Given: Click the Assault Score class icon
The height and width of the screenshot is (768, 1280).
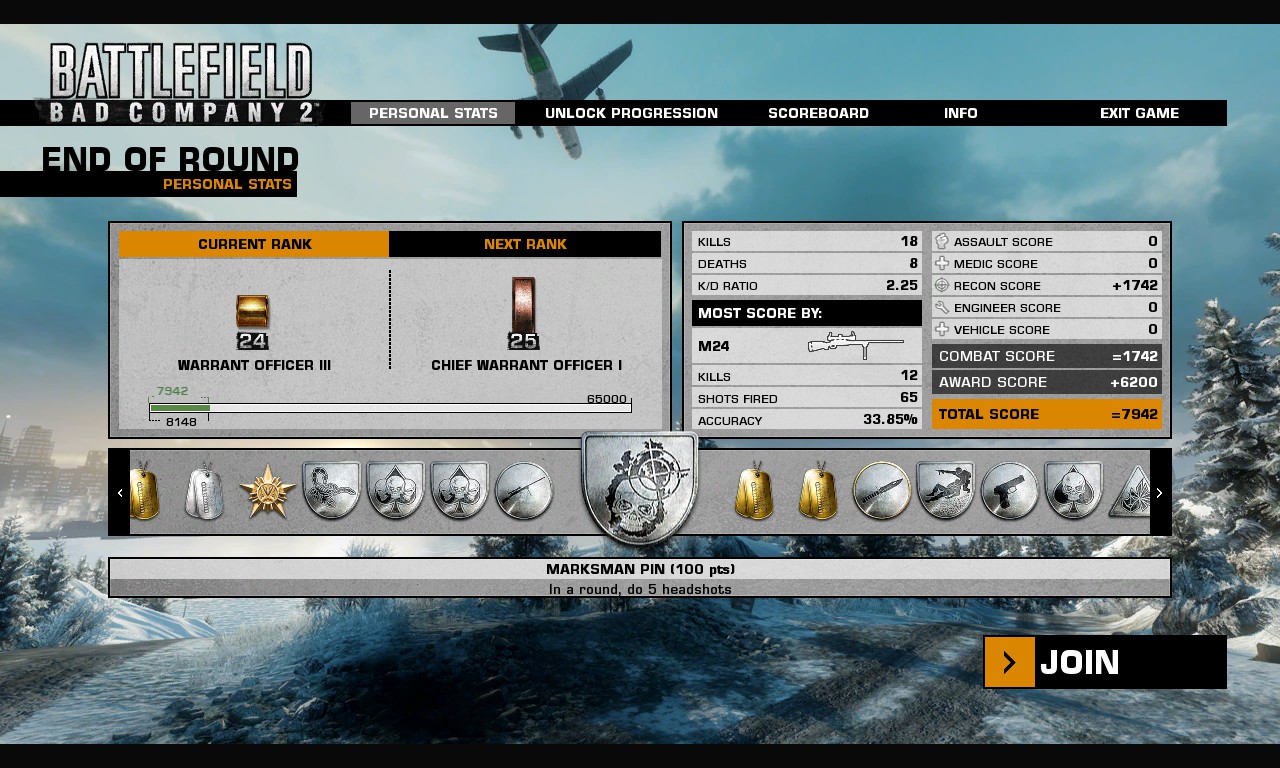Looking at the screenshot, I should click(941, 241).
